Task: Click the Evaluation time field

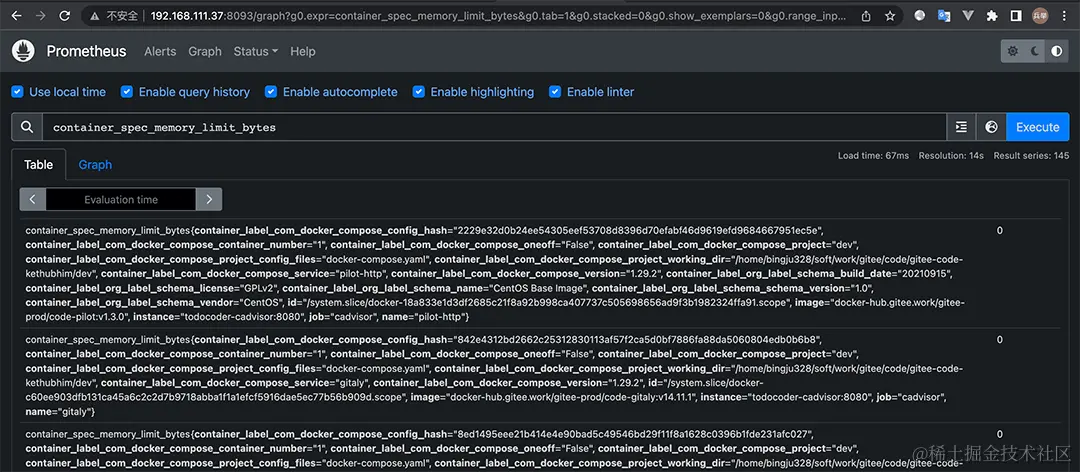Action: coord(121,199)
